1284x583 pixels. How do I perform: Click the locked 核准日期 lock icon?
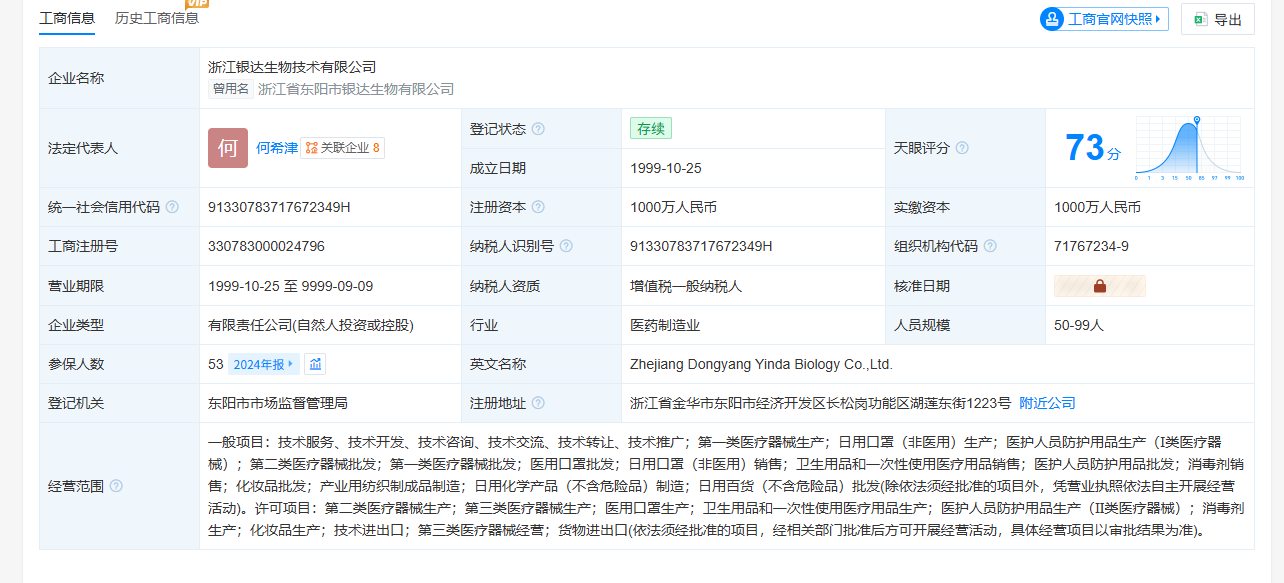click(1100, 286)
